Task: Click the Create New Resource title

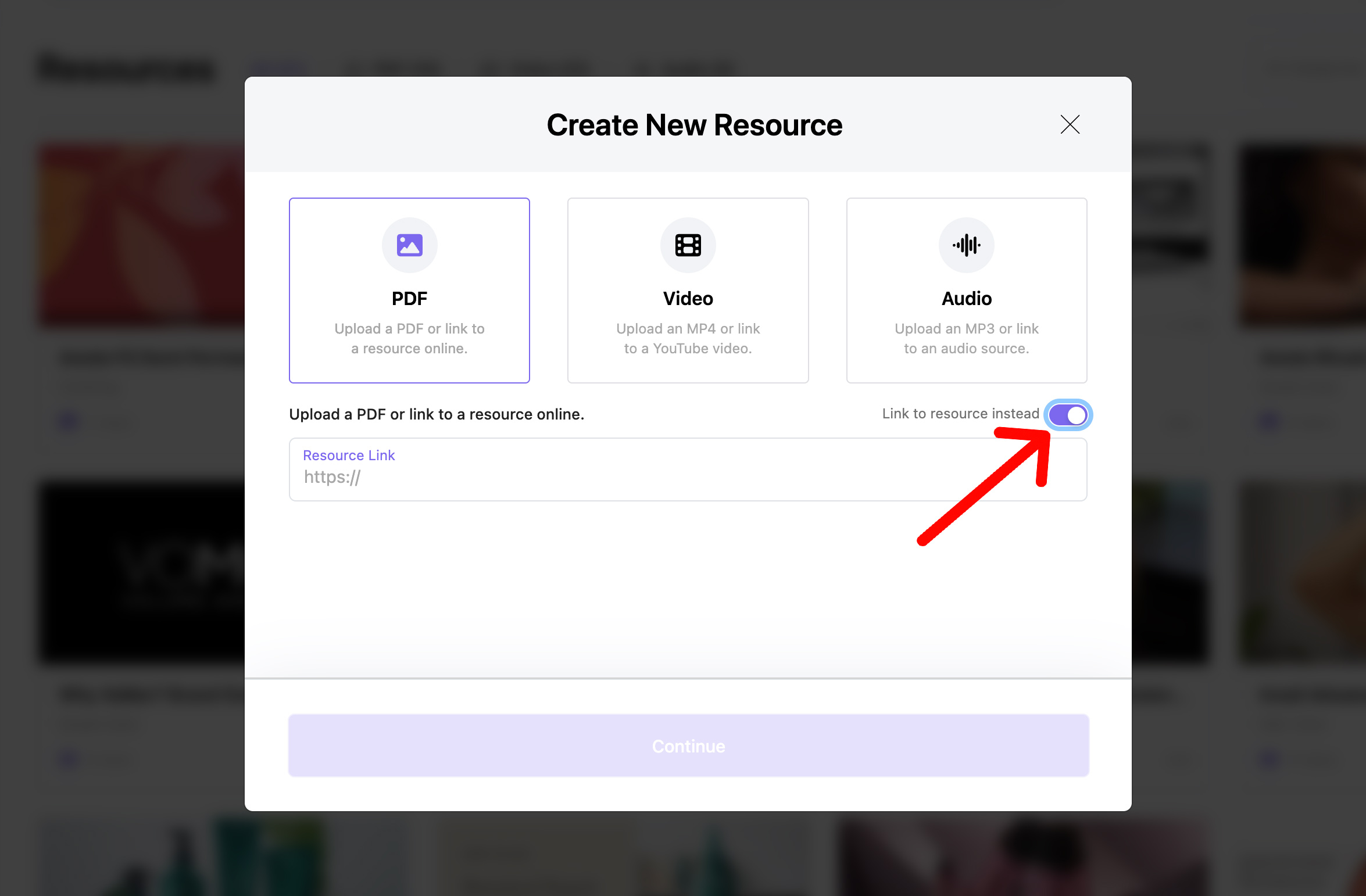Action: coord(695,125)
